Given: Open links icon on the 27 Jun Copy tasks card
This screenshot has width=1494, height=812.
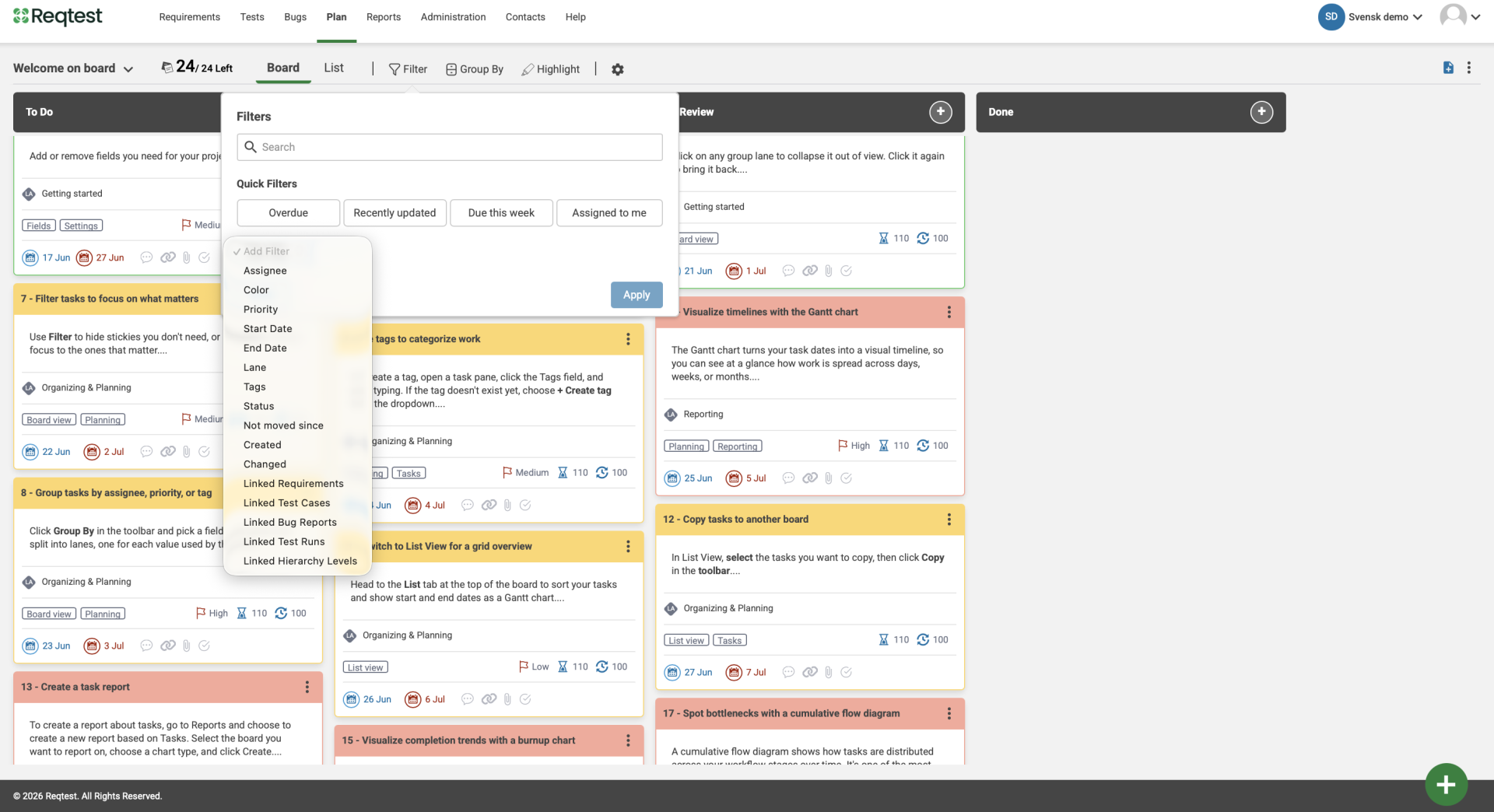Looking at the screenshot, I should point(810,672).
